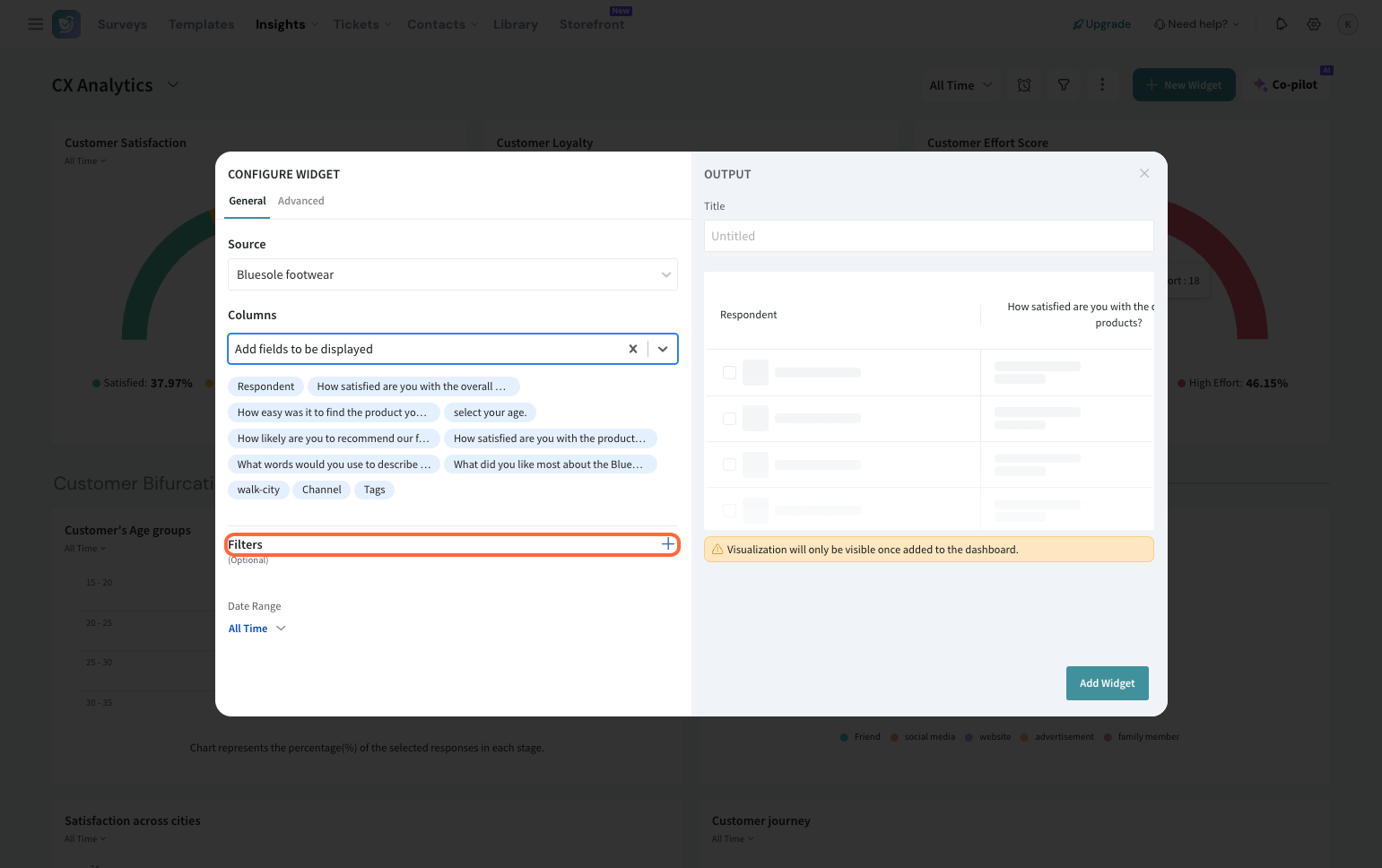Check the third row checkbox in preview
The width and height of the screenshot is (1382, 868).
[729, 464]
